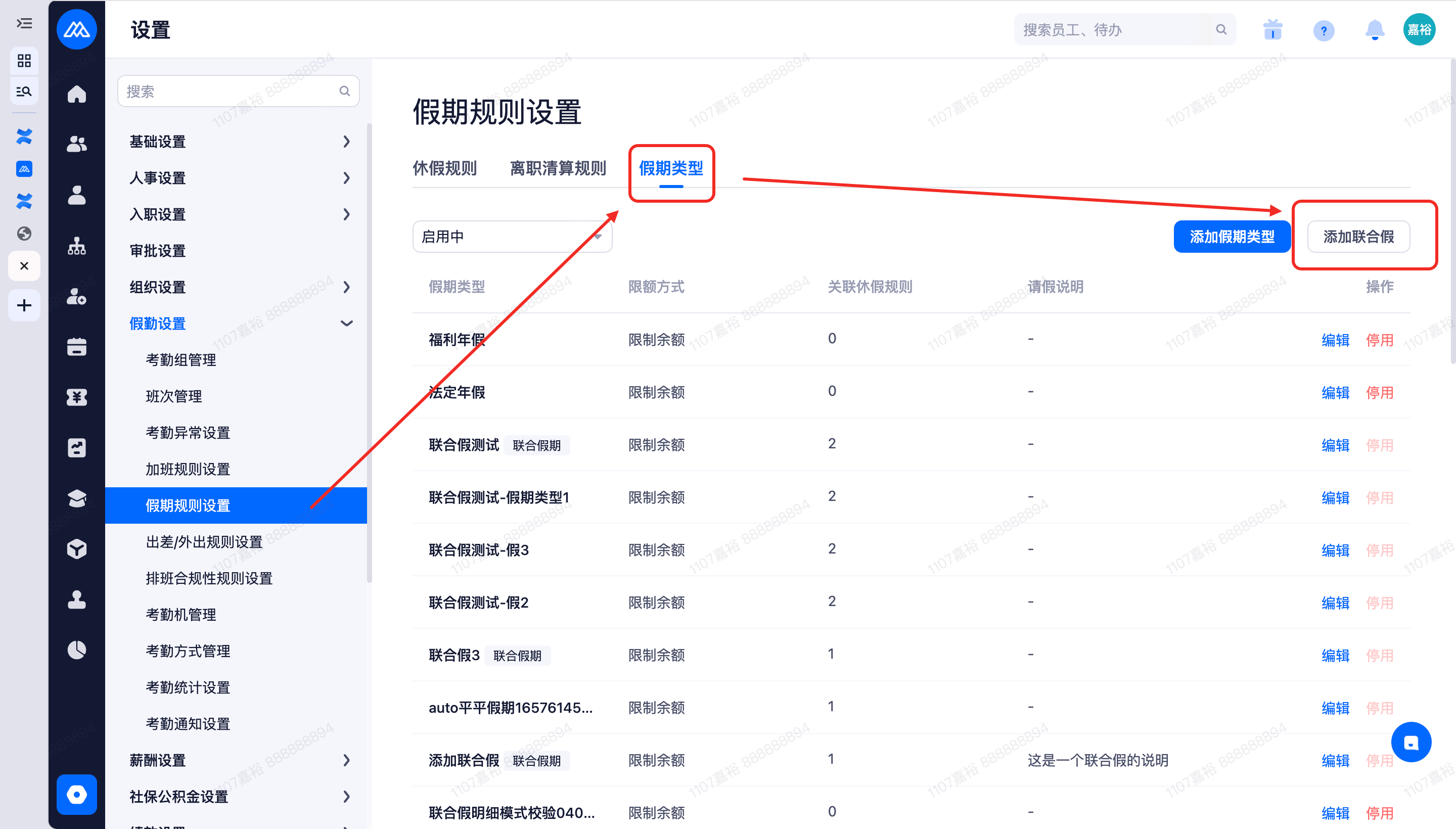Open the 启用中 status dropdown
This screenshot has height=829, width=1456.
[x=511, y=236]
